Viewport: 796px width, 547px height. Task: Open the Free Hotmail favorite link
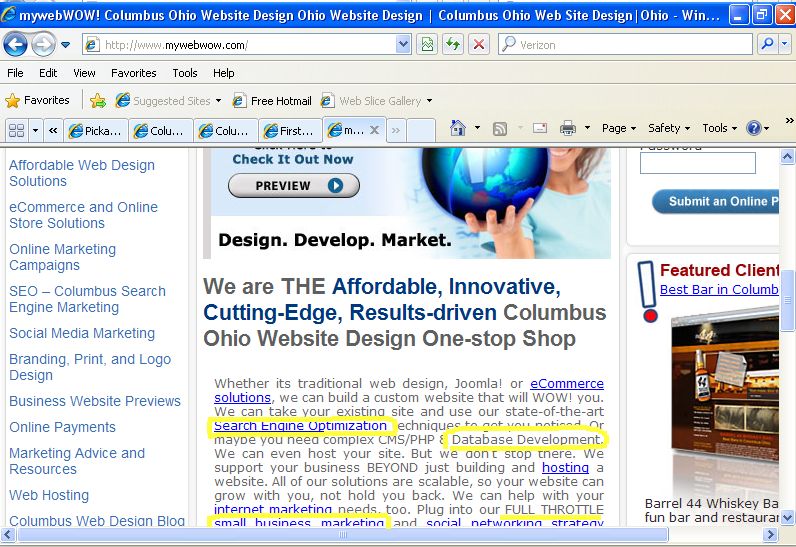pos(272,101)
